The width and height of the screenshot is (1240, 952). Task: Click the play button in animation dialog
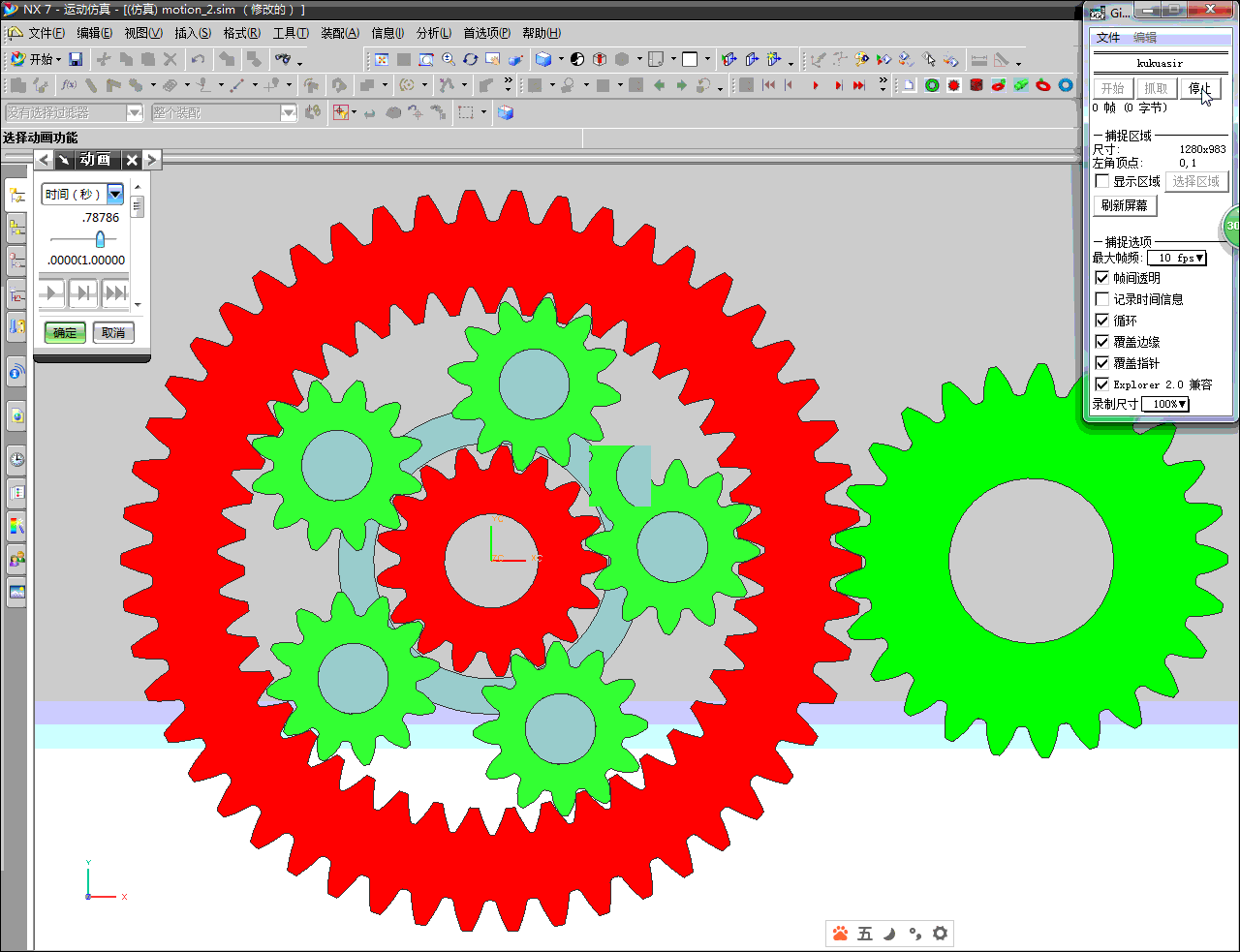click(x=52, y=292)
